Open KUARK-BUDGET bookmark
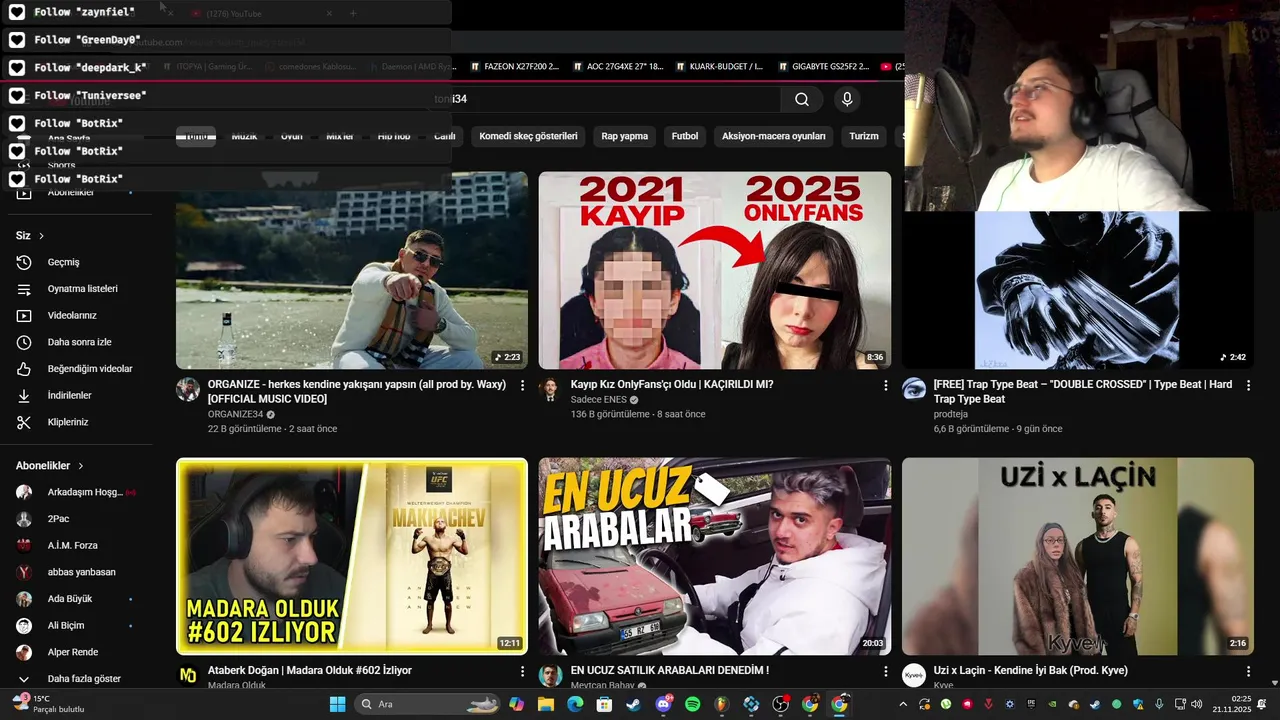This screenshot has width=1280, height=720. pyautogui.click(x=719, y=67)
